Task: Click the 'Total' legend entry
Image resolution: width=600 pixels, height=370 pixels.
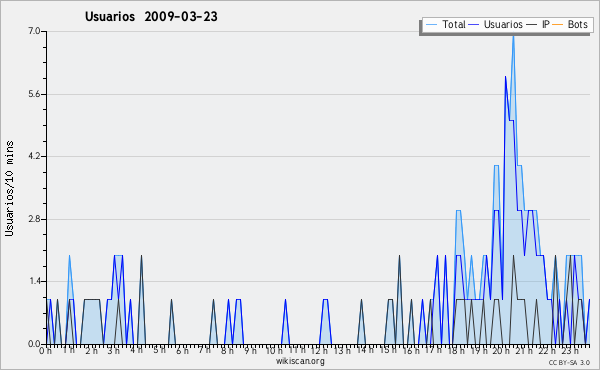Action: (453, 24)
